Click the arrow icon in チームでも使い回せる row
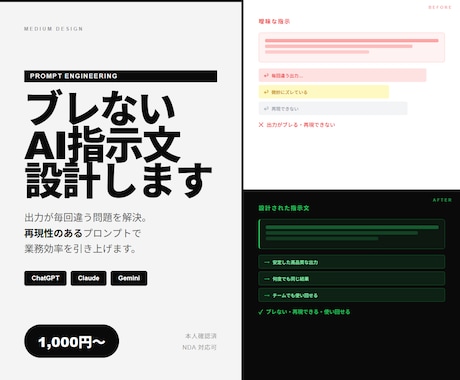 (x=267, y=296)
